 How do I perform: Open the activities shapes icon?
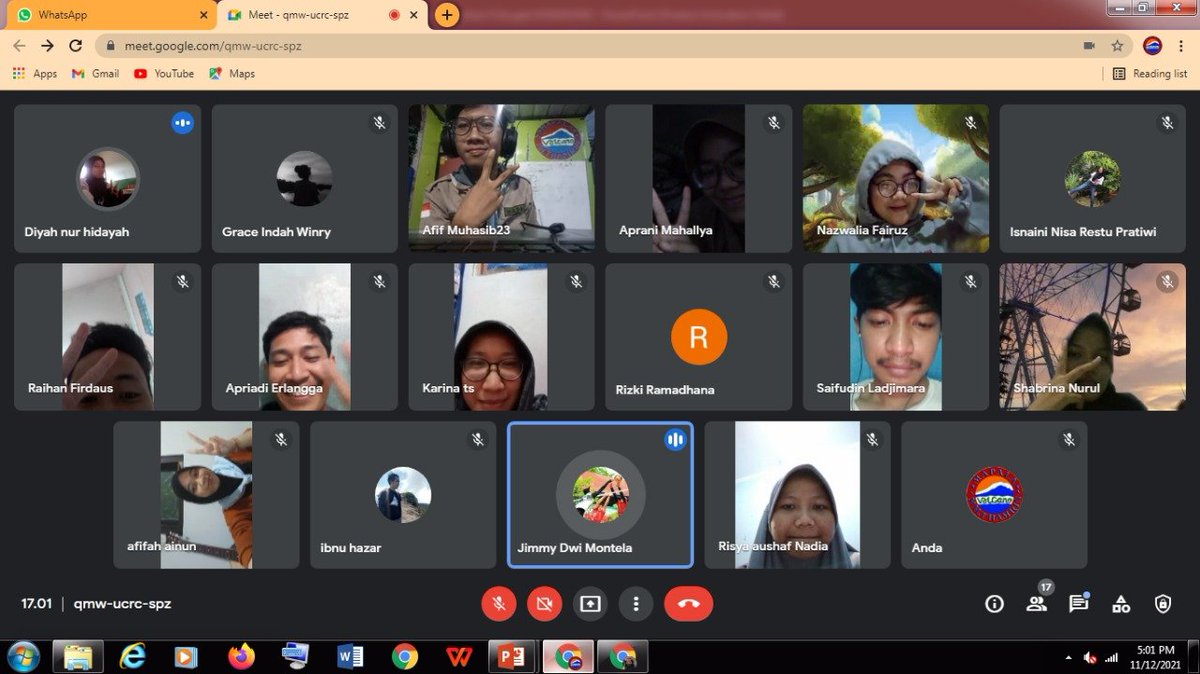pos(1121,604)
